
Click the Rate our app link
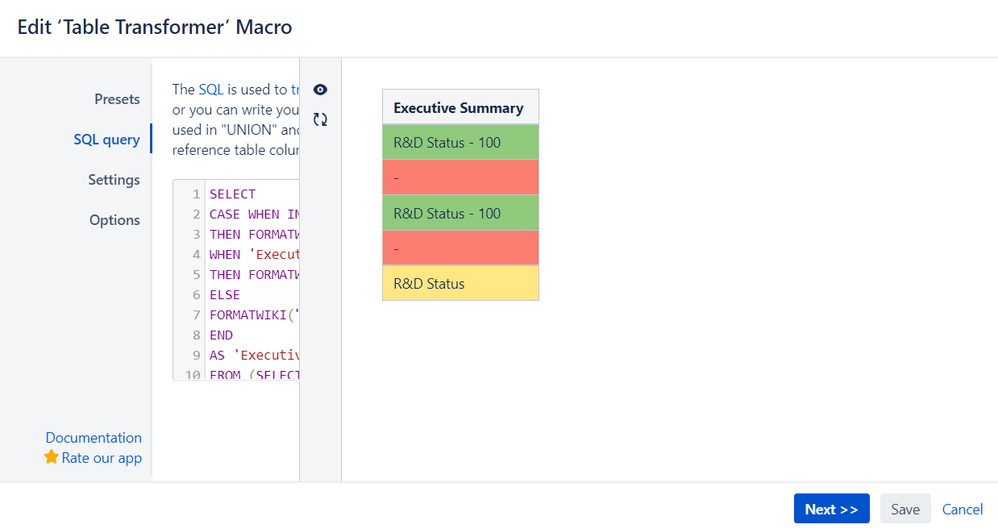[x=102, y=458]
